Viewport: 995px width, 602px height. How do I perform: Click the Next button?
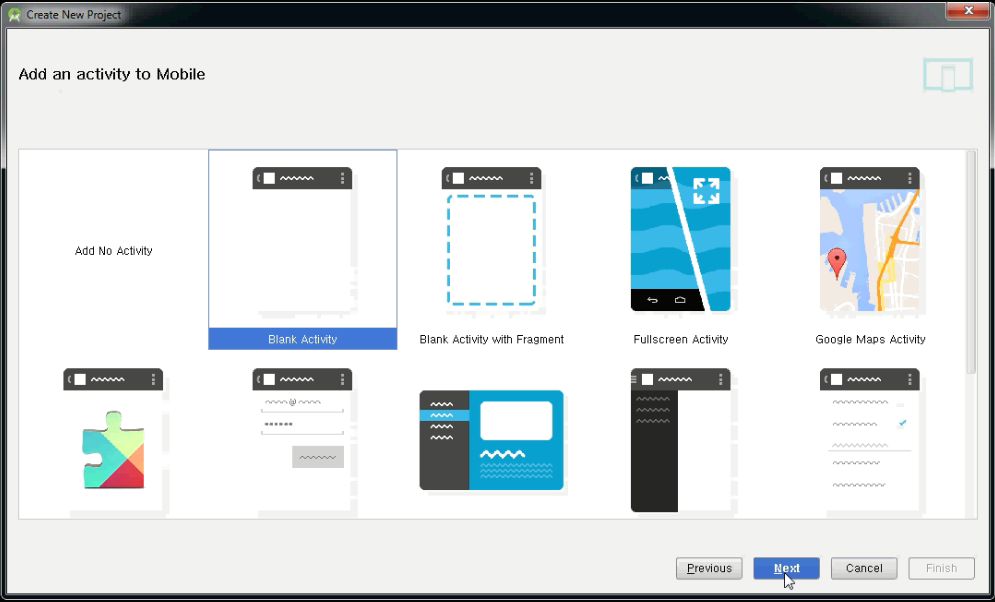click(x=786, y=568)
